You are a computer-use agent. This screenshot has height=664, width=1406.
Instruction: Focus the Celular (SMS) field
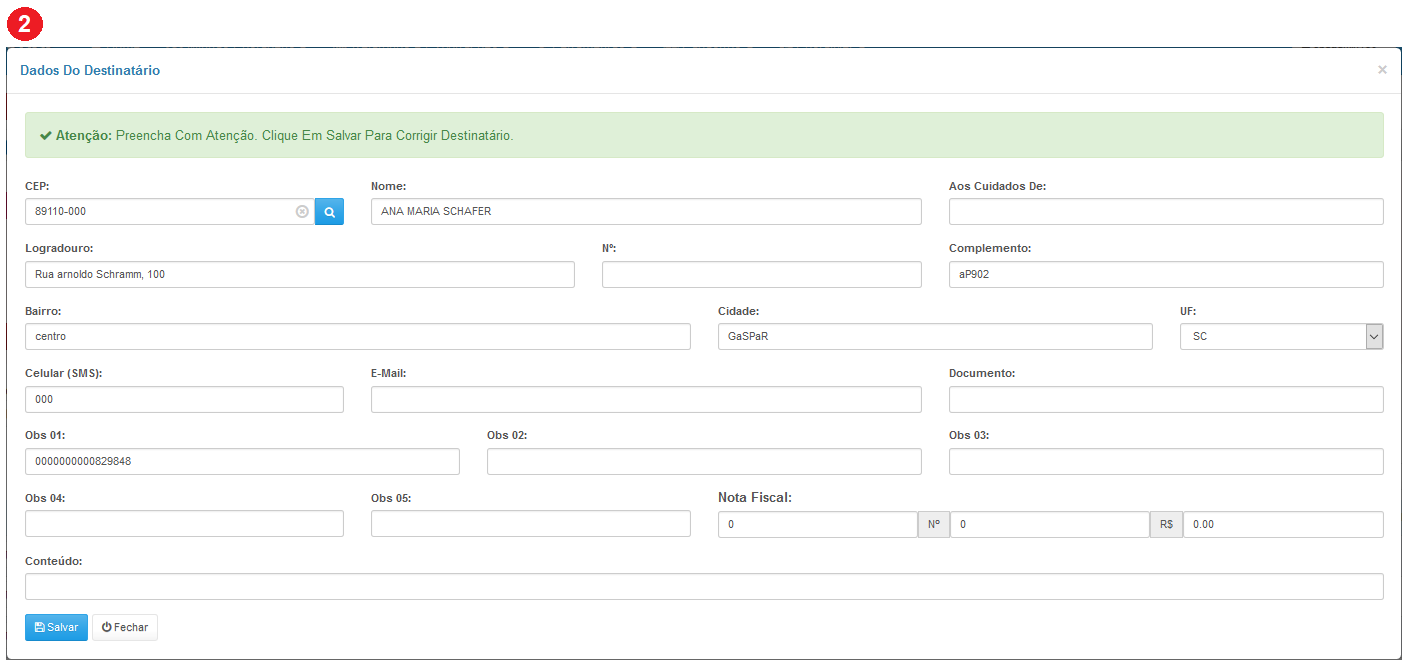coord(184,400)
